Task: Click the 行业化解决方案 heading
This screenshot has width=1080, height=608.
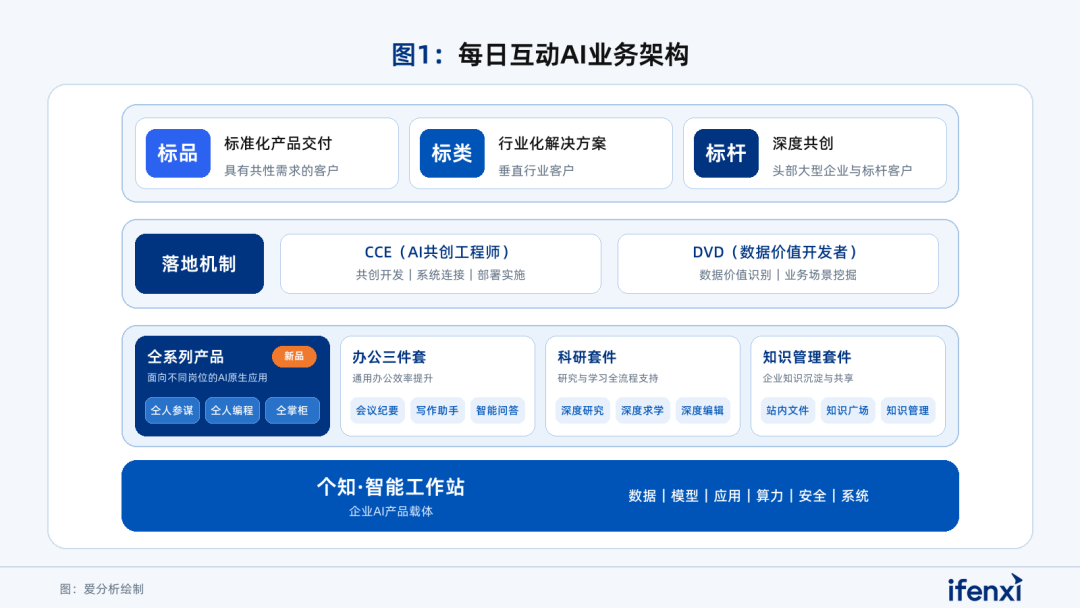Action: coord(552,143)
